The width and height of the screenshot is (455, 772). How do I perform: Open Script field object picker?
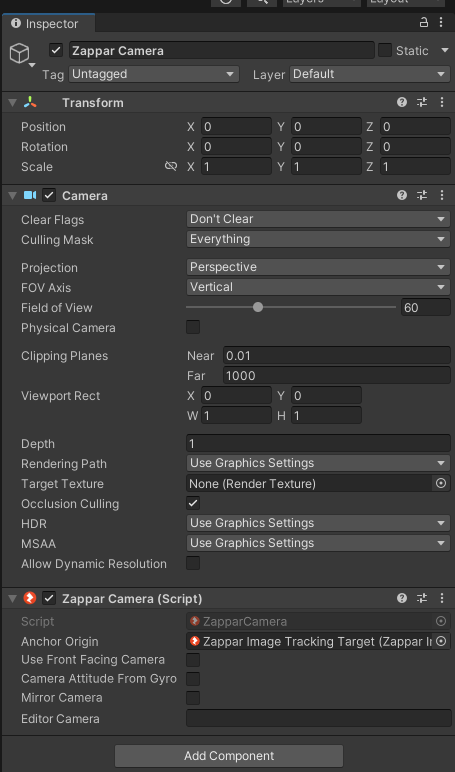441,621
